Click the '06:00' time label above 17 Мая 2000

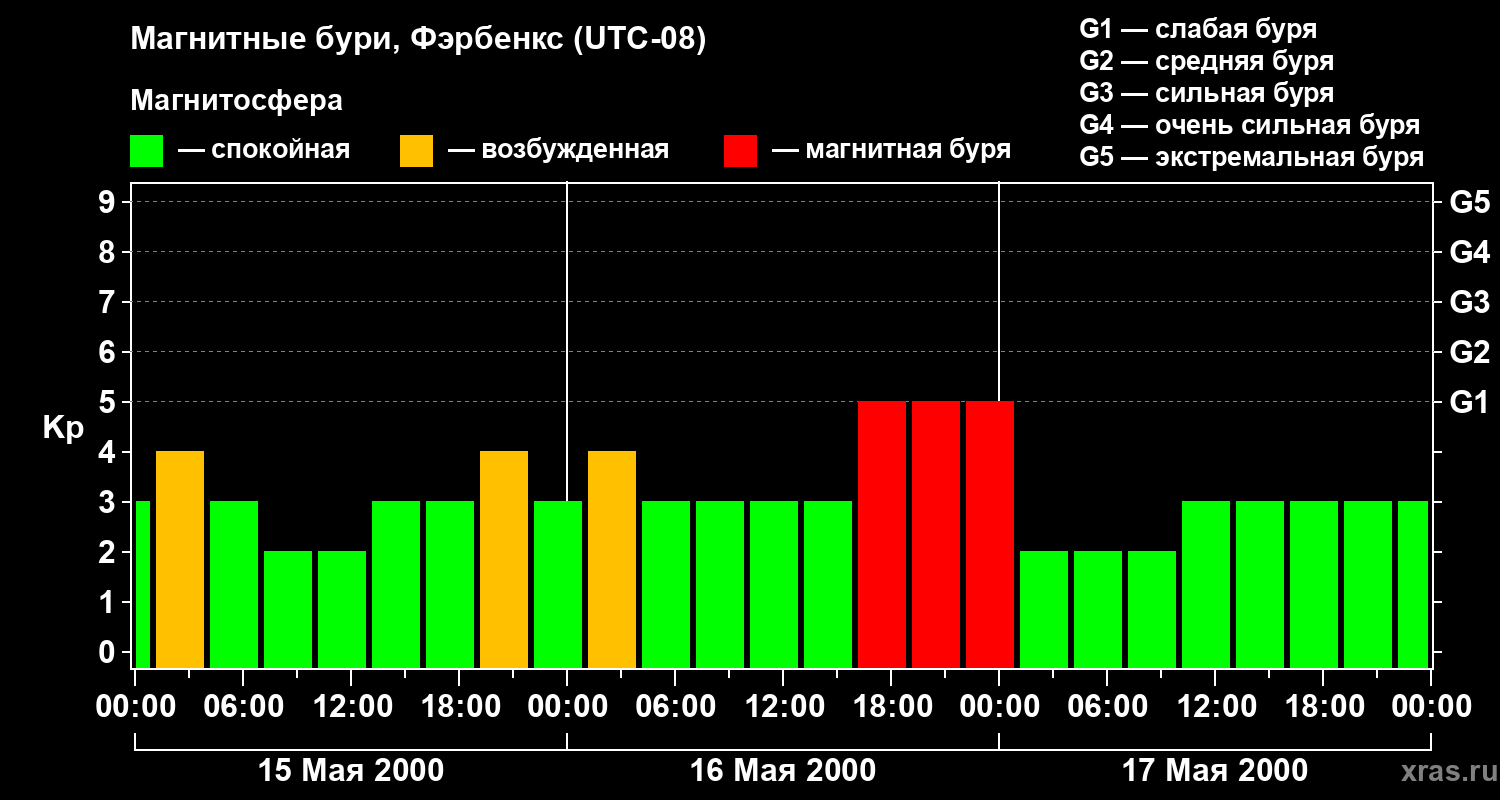[x=1107, y=707]
